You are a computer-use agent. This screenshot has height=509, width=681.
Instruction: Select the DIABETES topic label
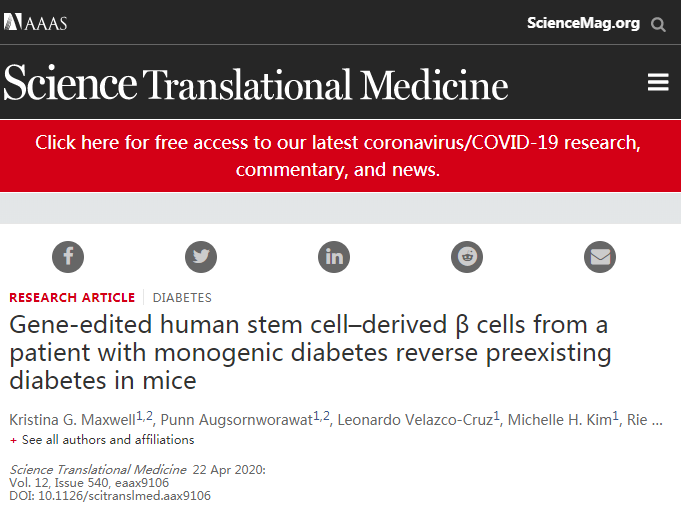click(182, 297)
